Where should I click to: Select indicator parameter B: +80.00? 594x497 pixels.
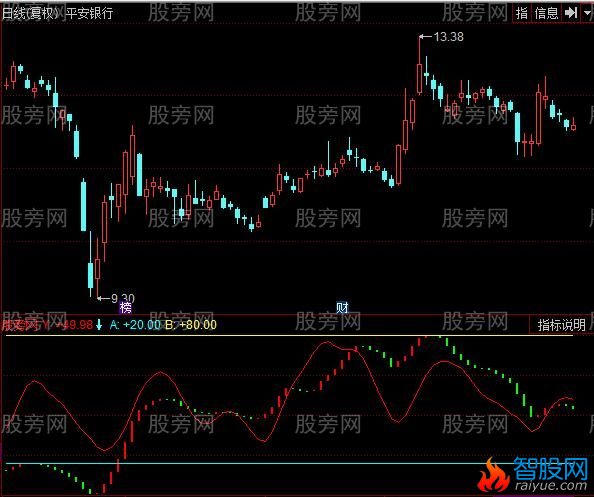(192, 325)
